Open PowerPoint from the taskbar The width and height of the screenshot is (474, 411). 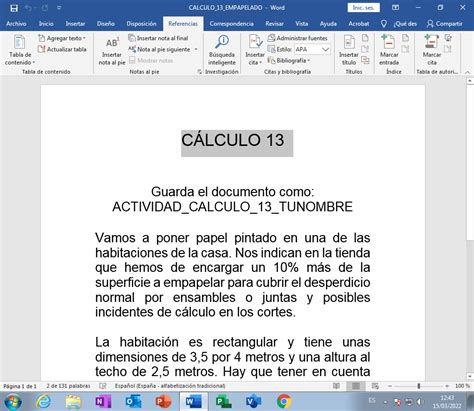163,401
